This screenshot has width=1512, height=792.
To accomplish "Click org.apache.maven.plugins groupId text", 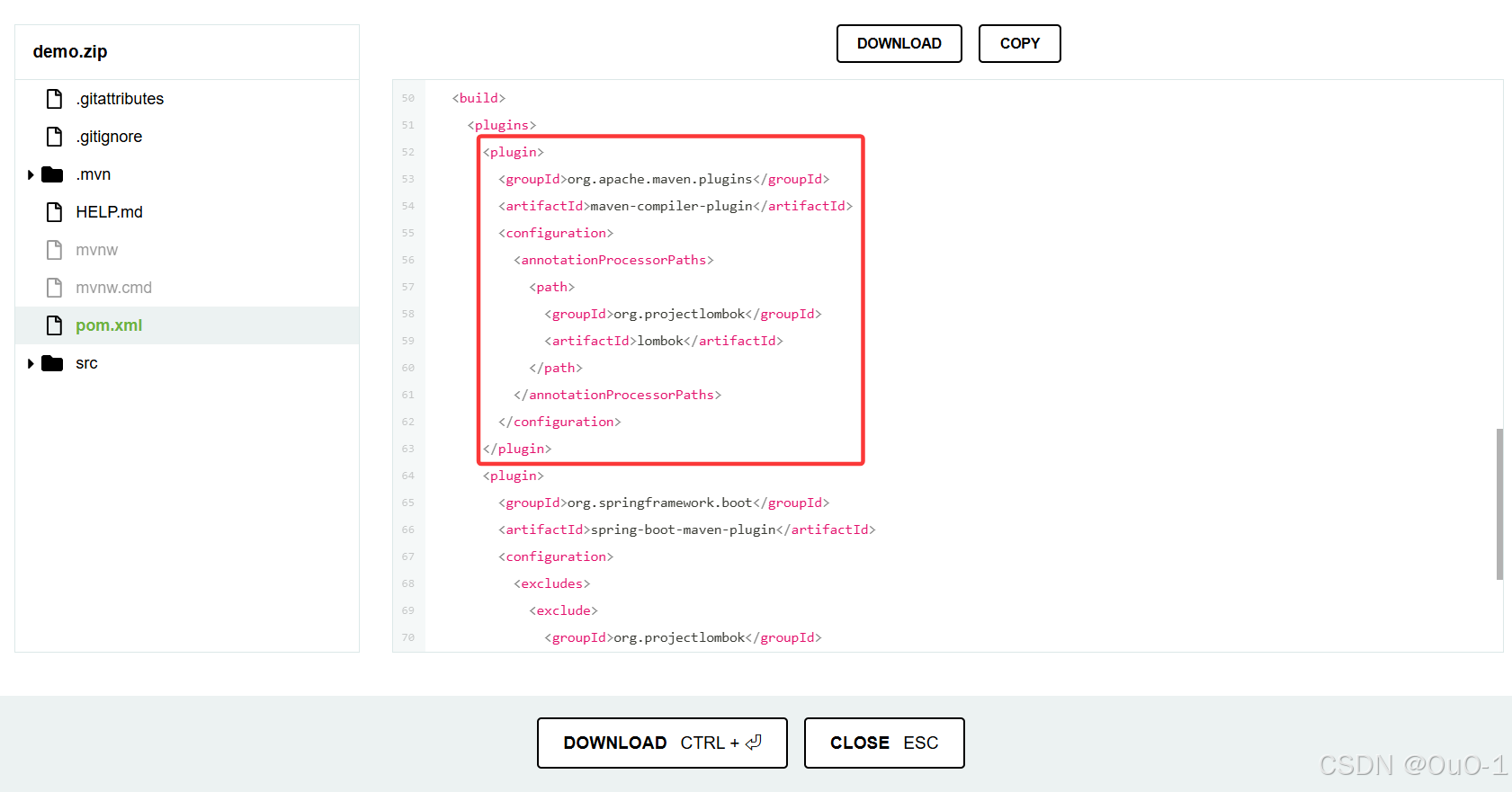I will [659, 179].
